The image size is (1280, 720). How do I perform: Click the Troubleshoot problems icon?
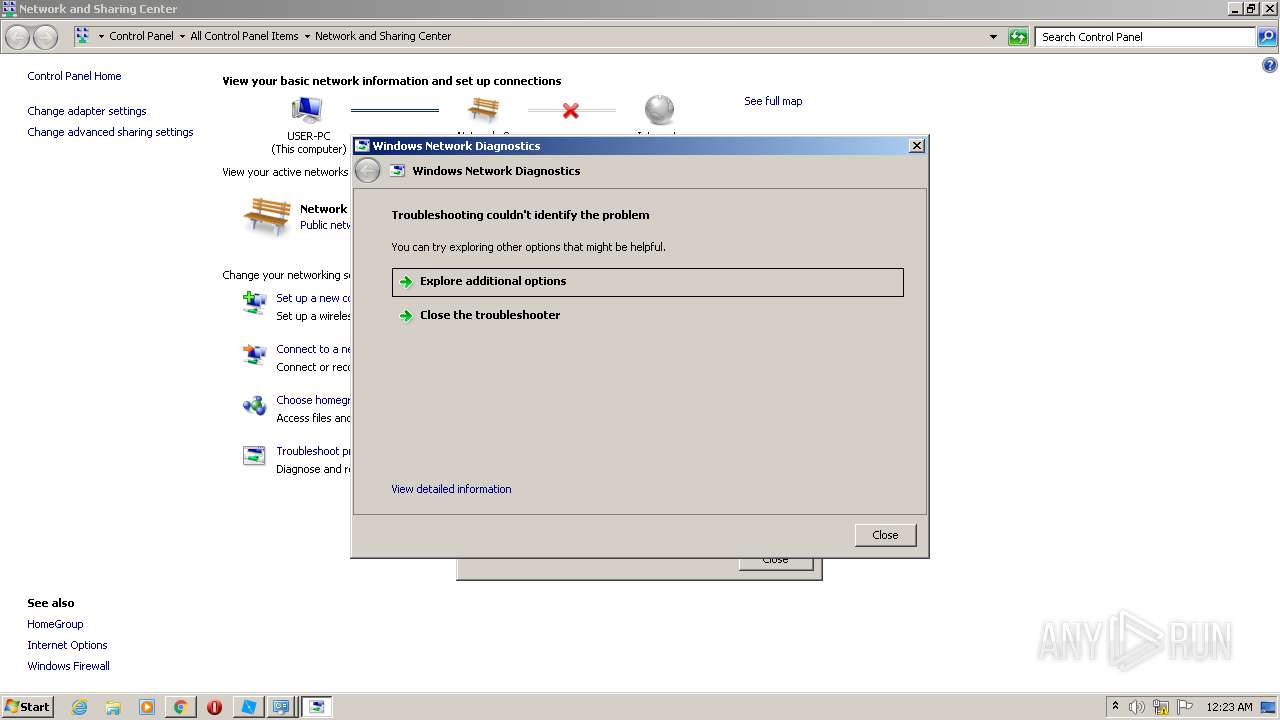click(255, 456)
